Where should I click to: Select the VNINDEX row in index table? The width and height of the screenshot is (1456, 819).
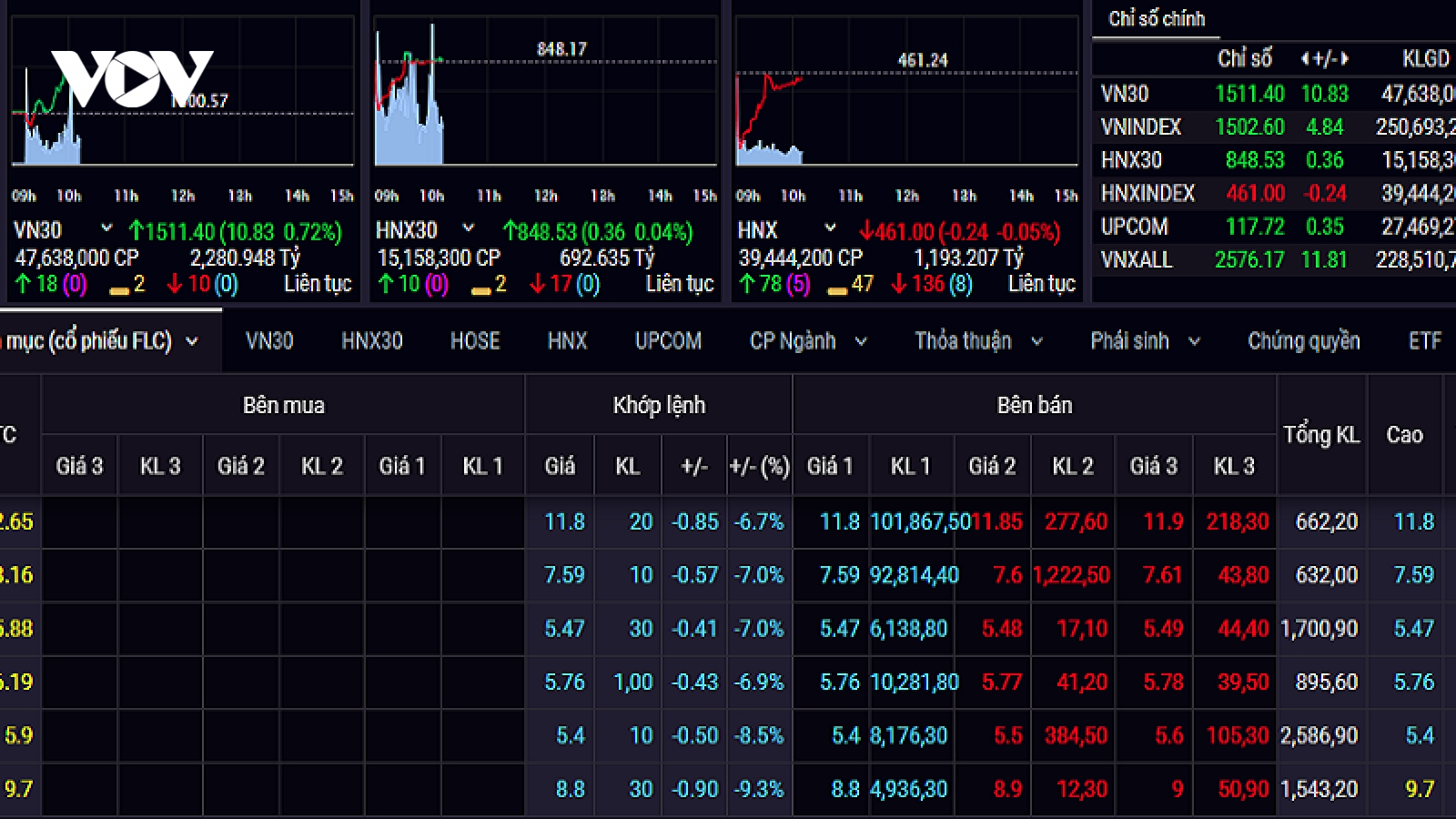coord(1274,126)
